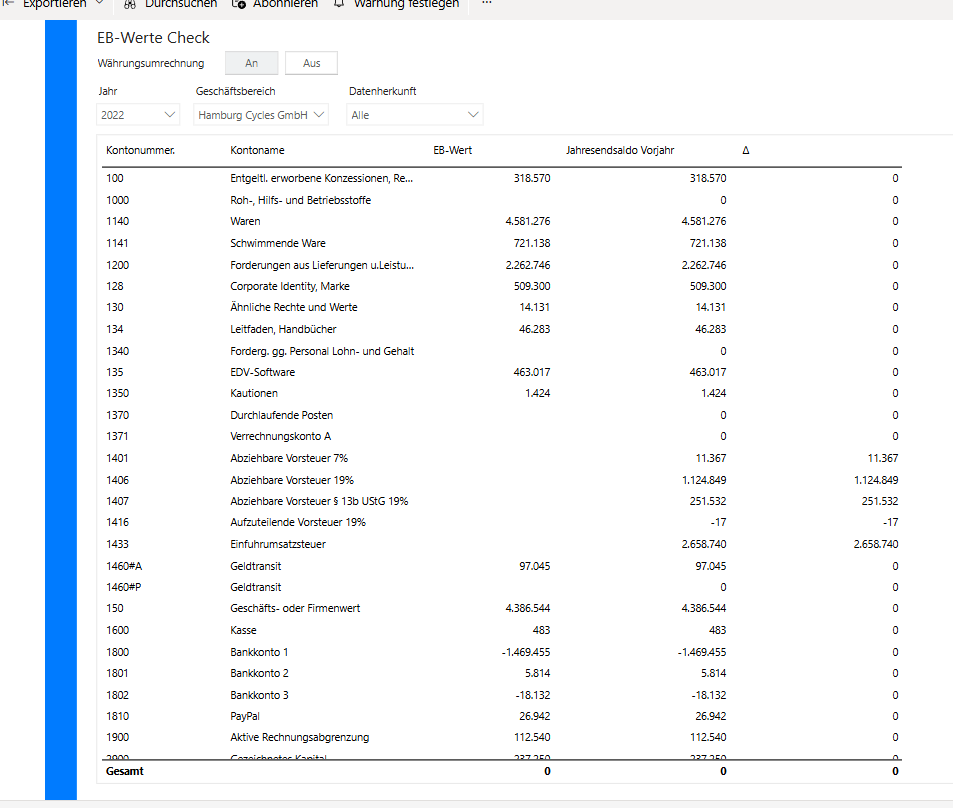This screenshot has width=953, height=808.
Task: Click the binoculars Durchsuchen icon
Action: coord(129,4)
